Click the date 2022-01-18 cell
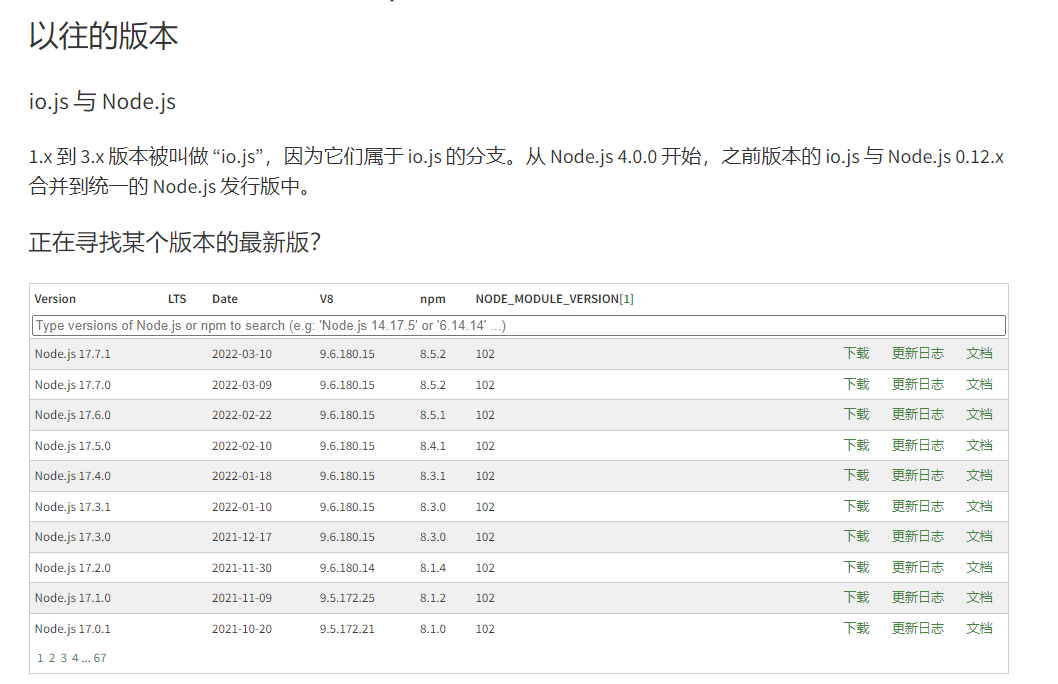The width and height of the screenshot is (1058, 684). [x=242, y=476]
